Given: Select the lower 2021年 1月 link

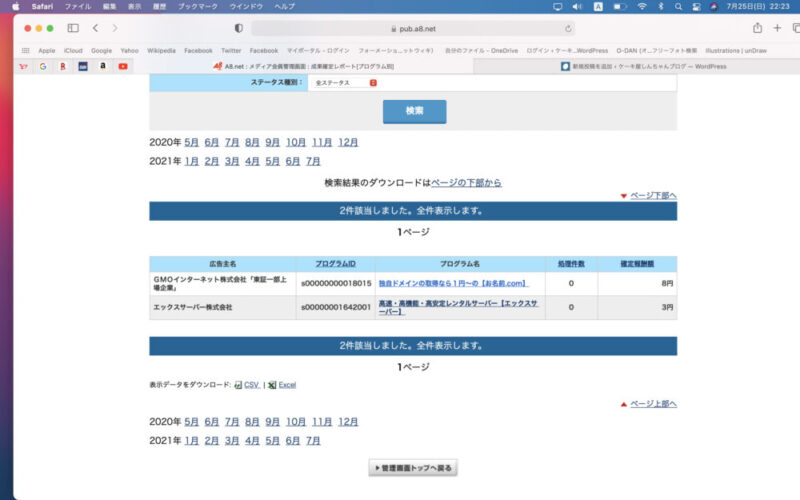Looking at the screenshot, I should click(191, 441).
